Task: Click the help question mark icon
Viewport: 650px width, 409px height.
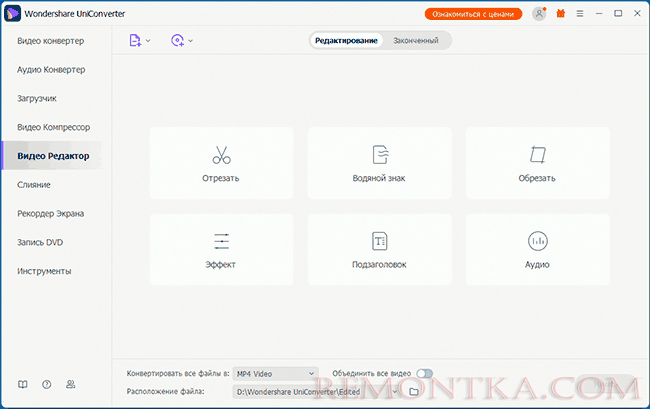Action: coord(46,385)
